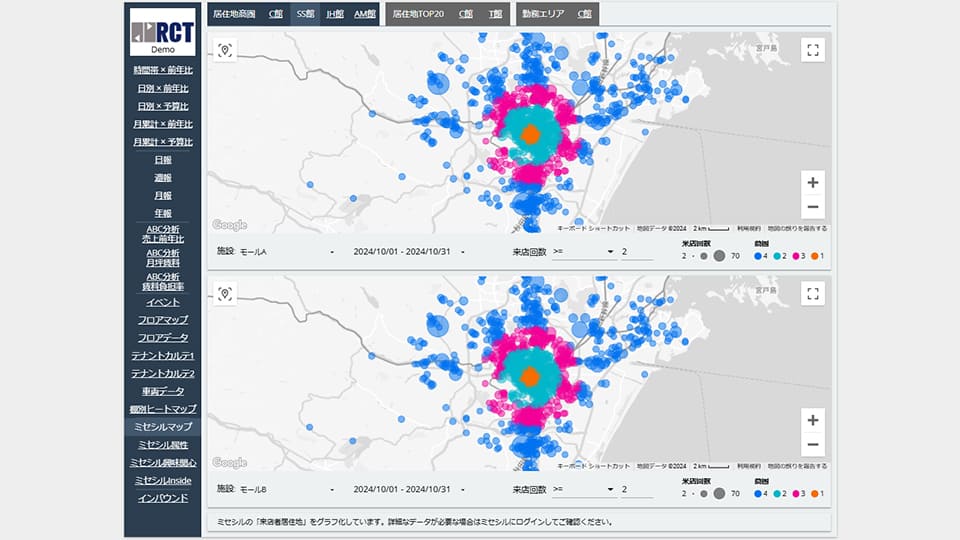Click the location marker icon on top map
Viewport: 960px width, 540px height.
coord(225,51)
